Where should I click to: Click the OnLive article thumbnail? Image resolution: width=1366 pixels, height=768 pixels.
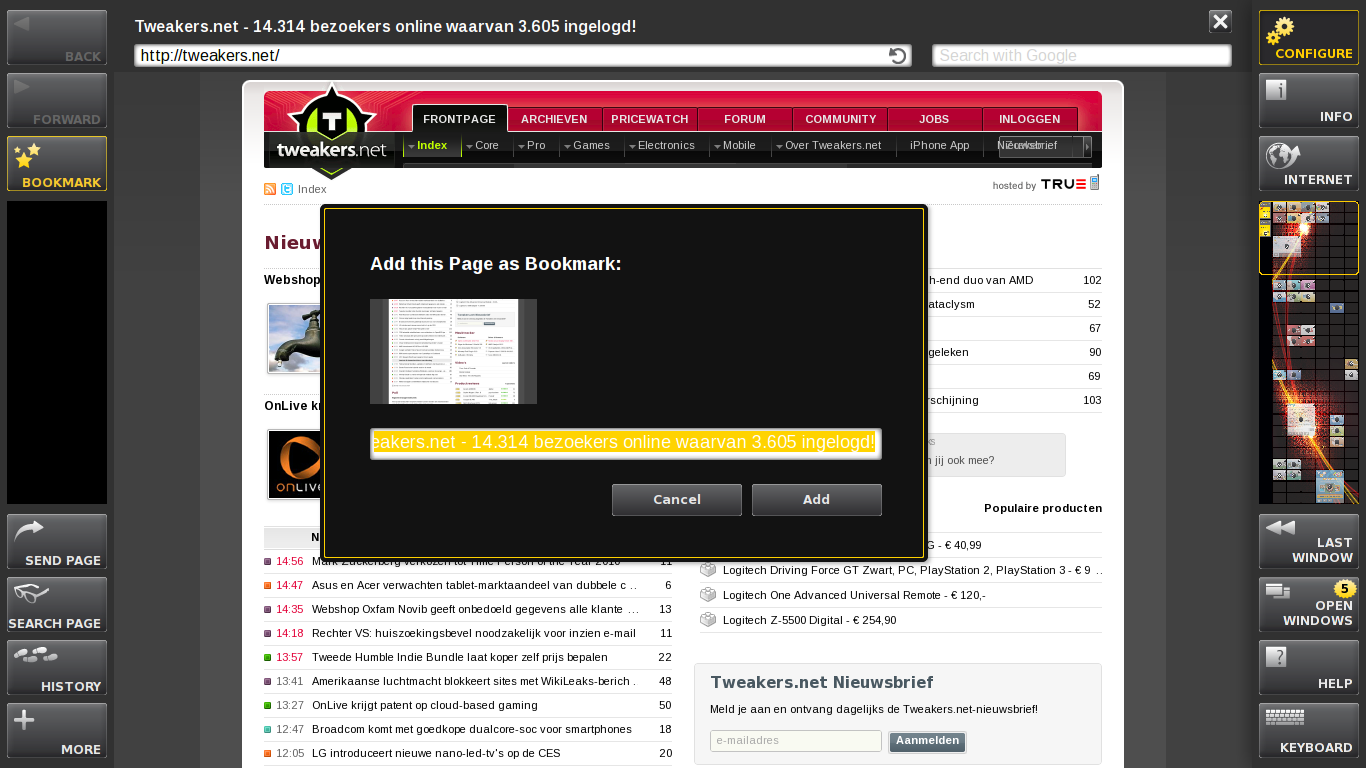point(295,465)
